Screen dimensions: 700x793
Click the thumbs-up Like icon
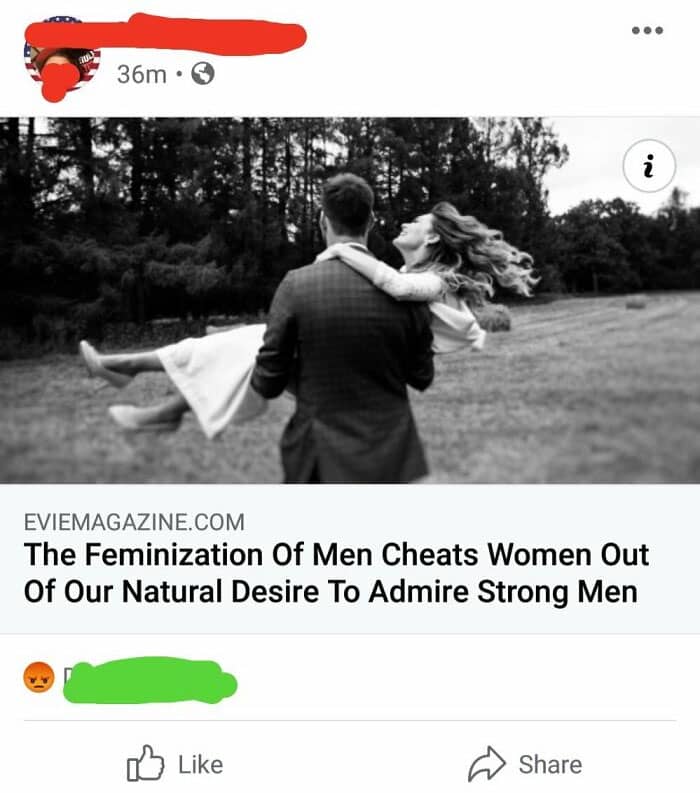coord(145,763)
